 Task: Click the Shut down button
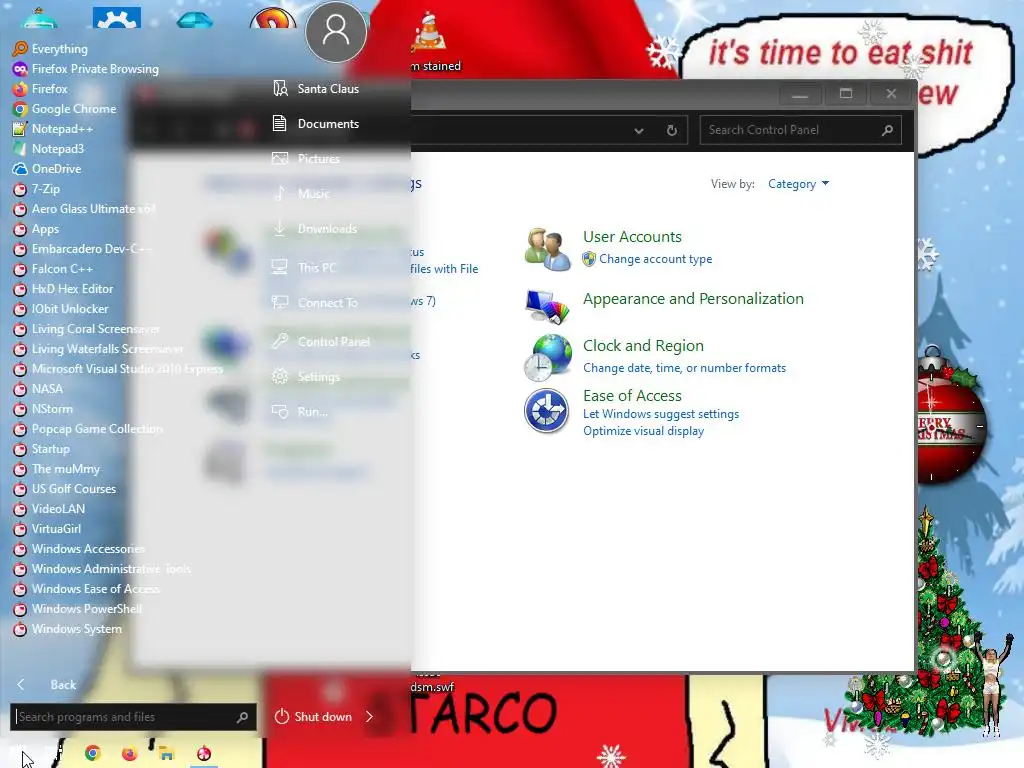313,717
